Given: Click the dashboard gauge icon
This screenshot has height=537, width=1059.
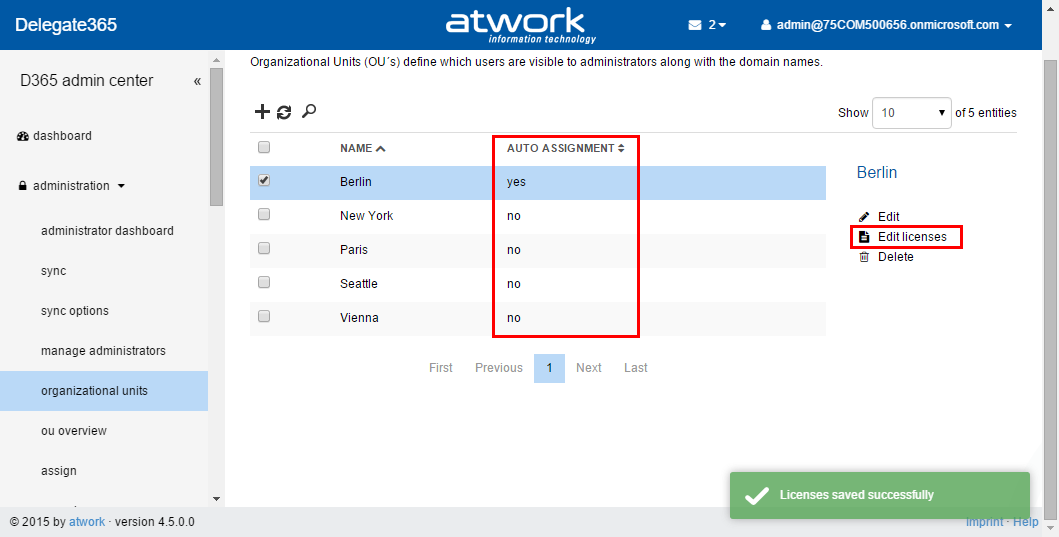Looking at the screenshot, I should 22,136.
